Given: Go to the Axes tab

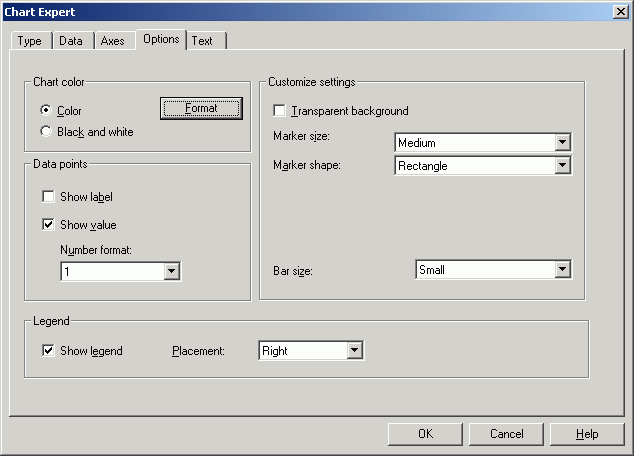Looking at the screenshot, I should [114, 41].
